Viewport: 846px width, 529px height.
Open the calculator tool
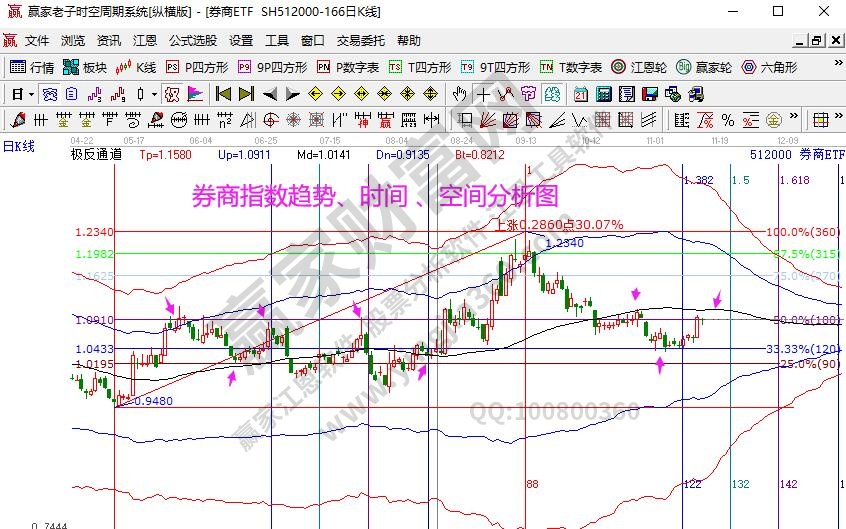[603, 94]
